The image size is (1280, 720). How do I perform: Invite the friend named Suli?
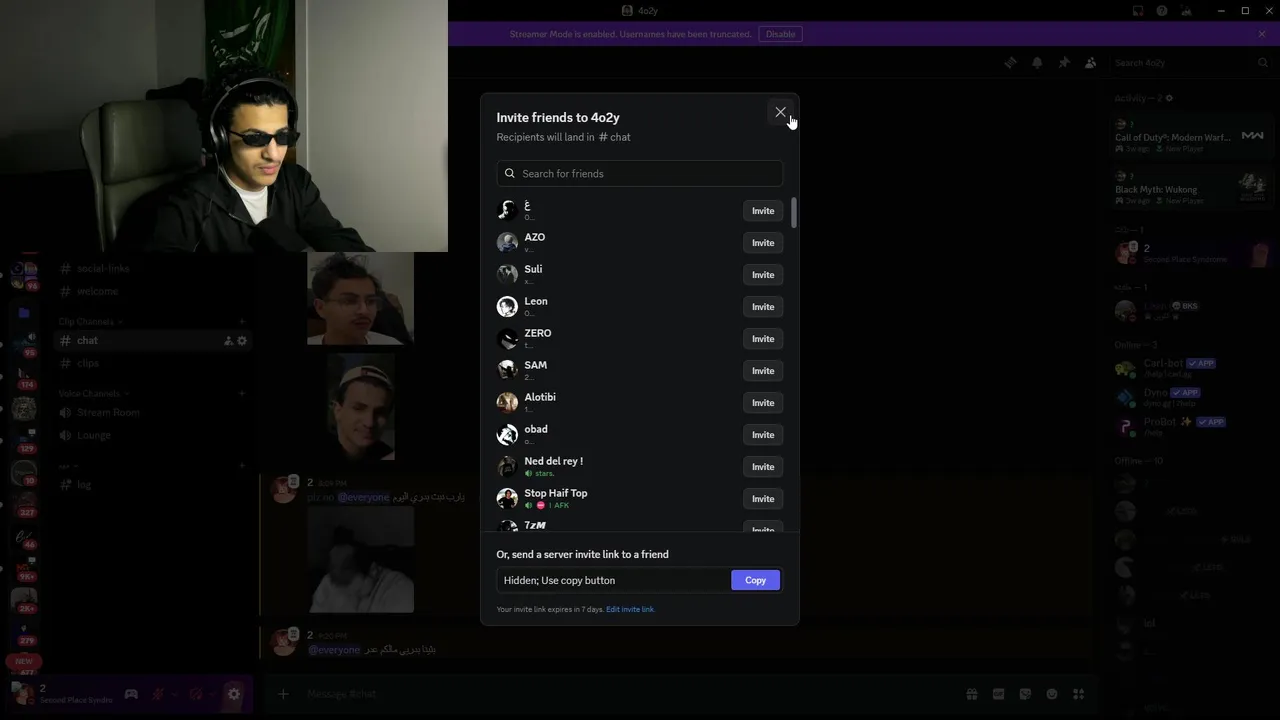tap(763, 275)
